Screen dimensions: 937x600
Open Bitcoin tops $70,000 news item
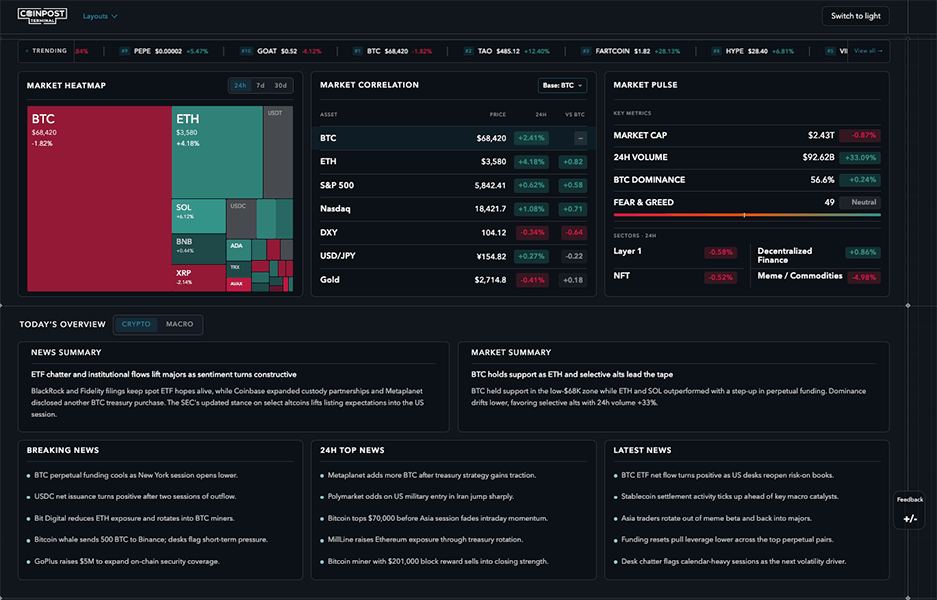(437, 518)
